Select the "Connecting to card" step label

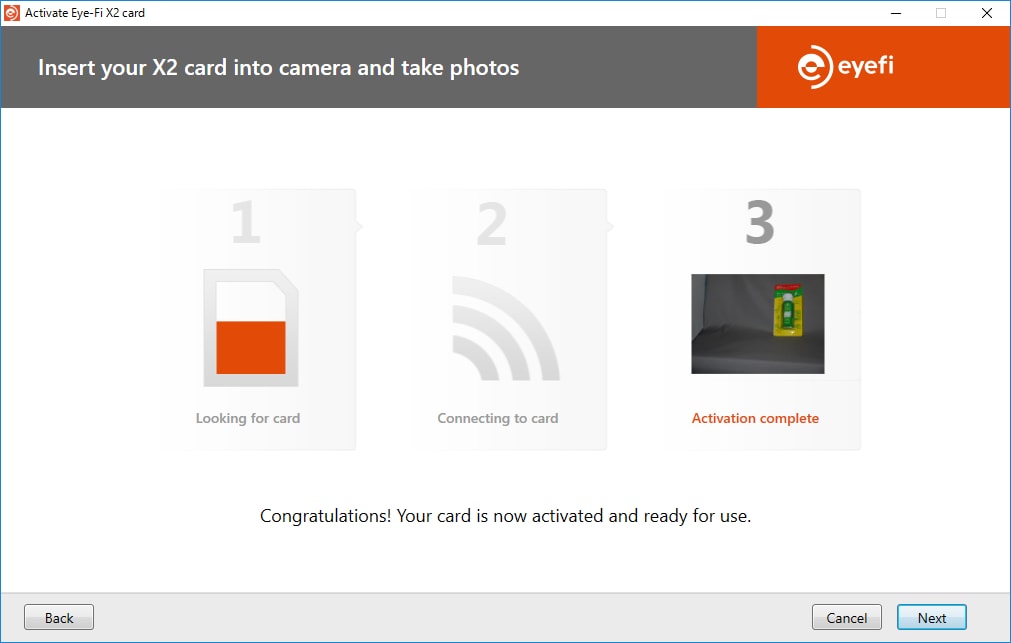(x=497, y=418)
